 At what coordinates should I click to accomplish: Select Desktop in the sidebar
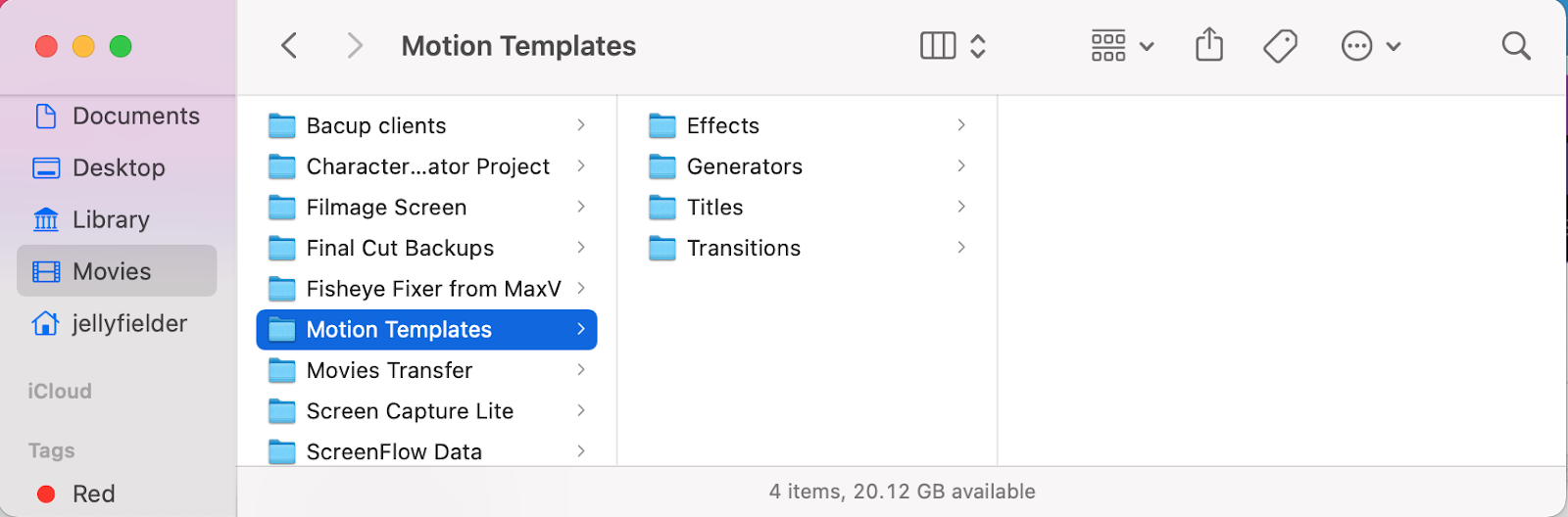click(119, 168)
